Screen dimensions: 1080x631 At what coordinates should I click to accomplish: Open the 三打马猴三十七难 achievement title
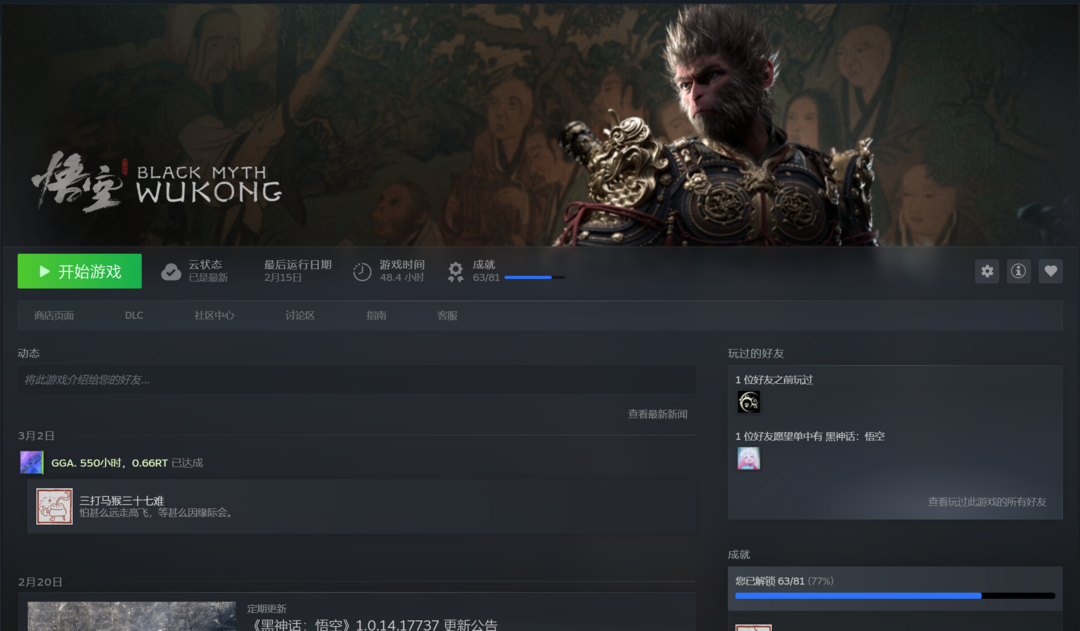[x=121, y=500]
